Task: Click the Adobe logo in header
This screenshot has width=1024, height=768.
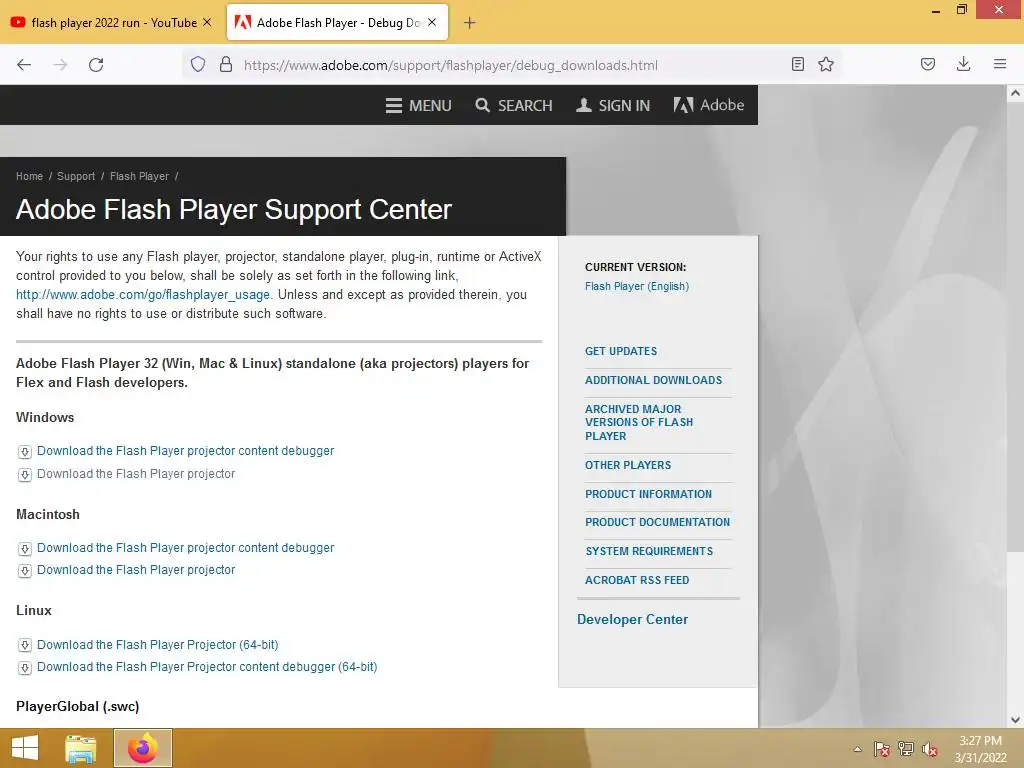Action: [709, 105]
